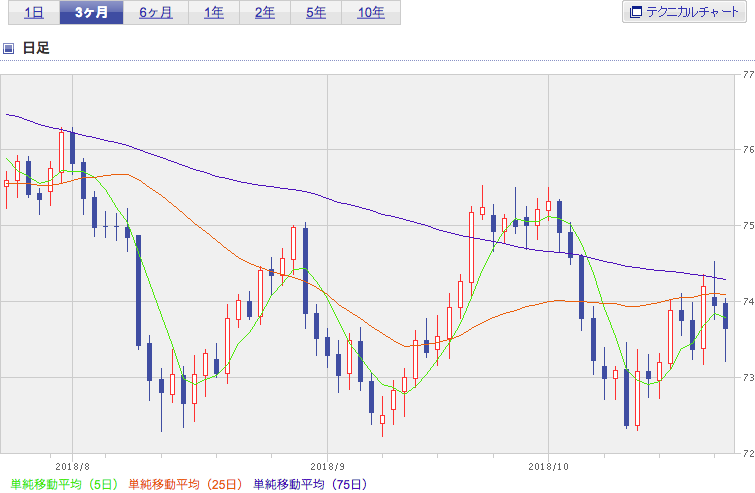Click the square icon beside 日足
The height and width of the screenshot is (493, 755).
8,48
